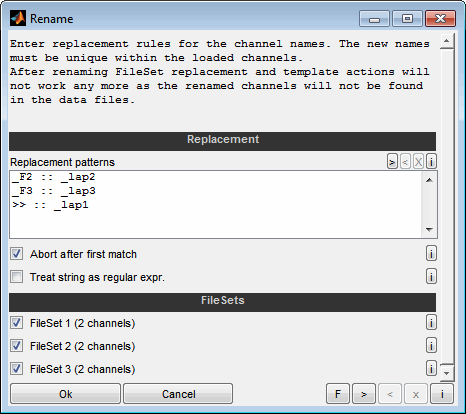
Task: Uncheck FileSet 1 (2 channels)
Action: (16, 323)
